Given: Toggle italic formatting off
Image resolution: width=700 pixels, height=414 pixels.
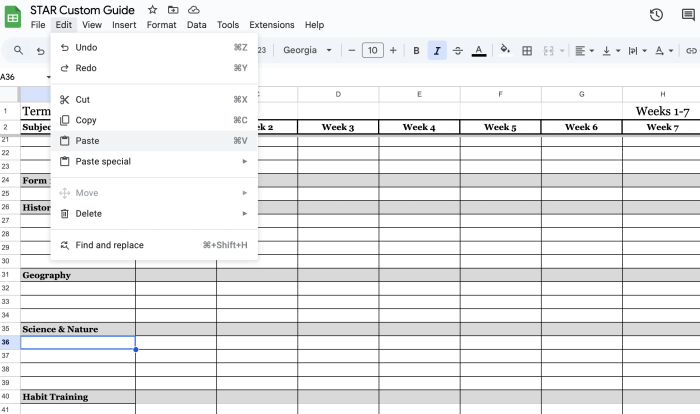Looking at the screenshot, I should [437, 50].
